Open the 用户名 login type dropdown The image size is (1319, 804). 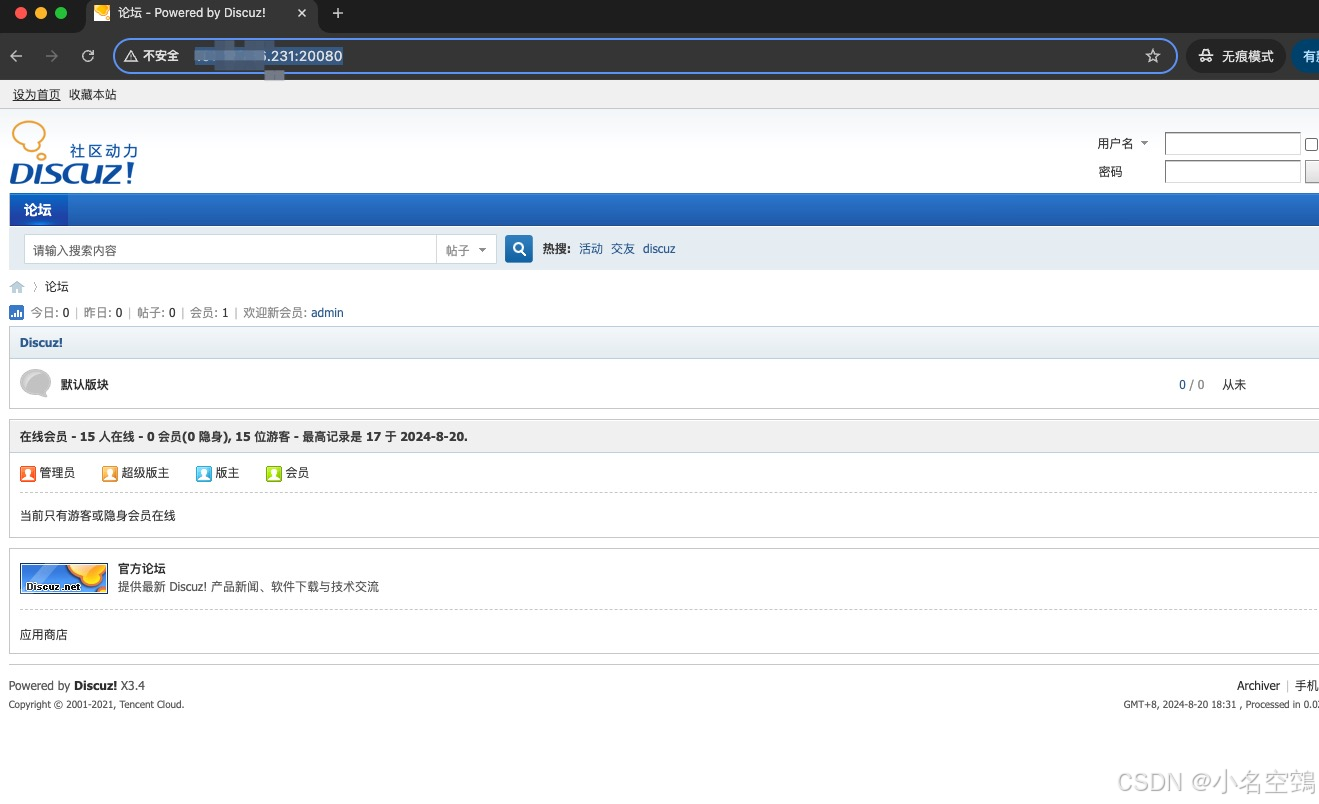(x=1123, y=143)
